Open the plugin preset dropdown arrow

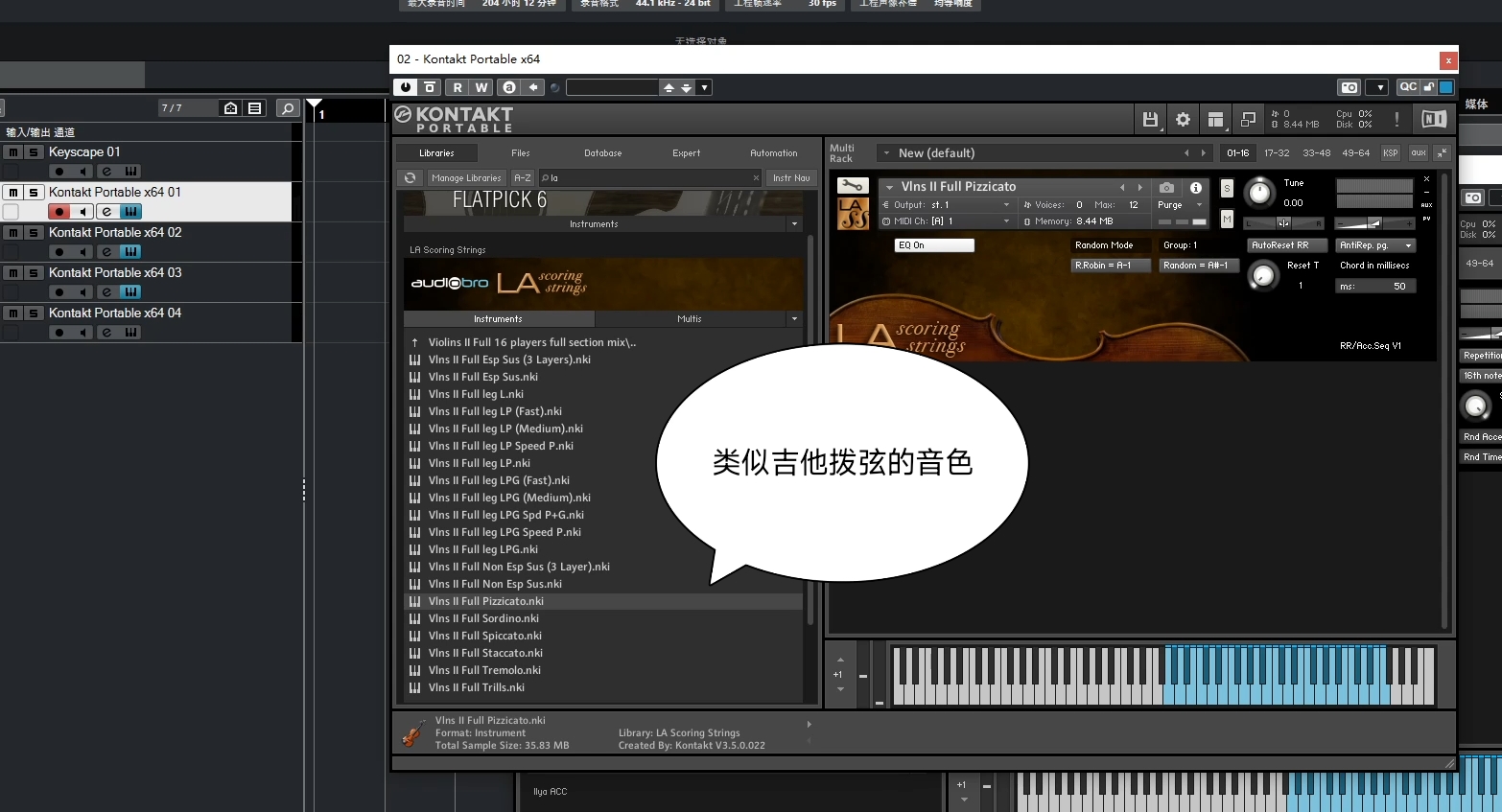click(x=705, y=87)
